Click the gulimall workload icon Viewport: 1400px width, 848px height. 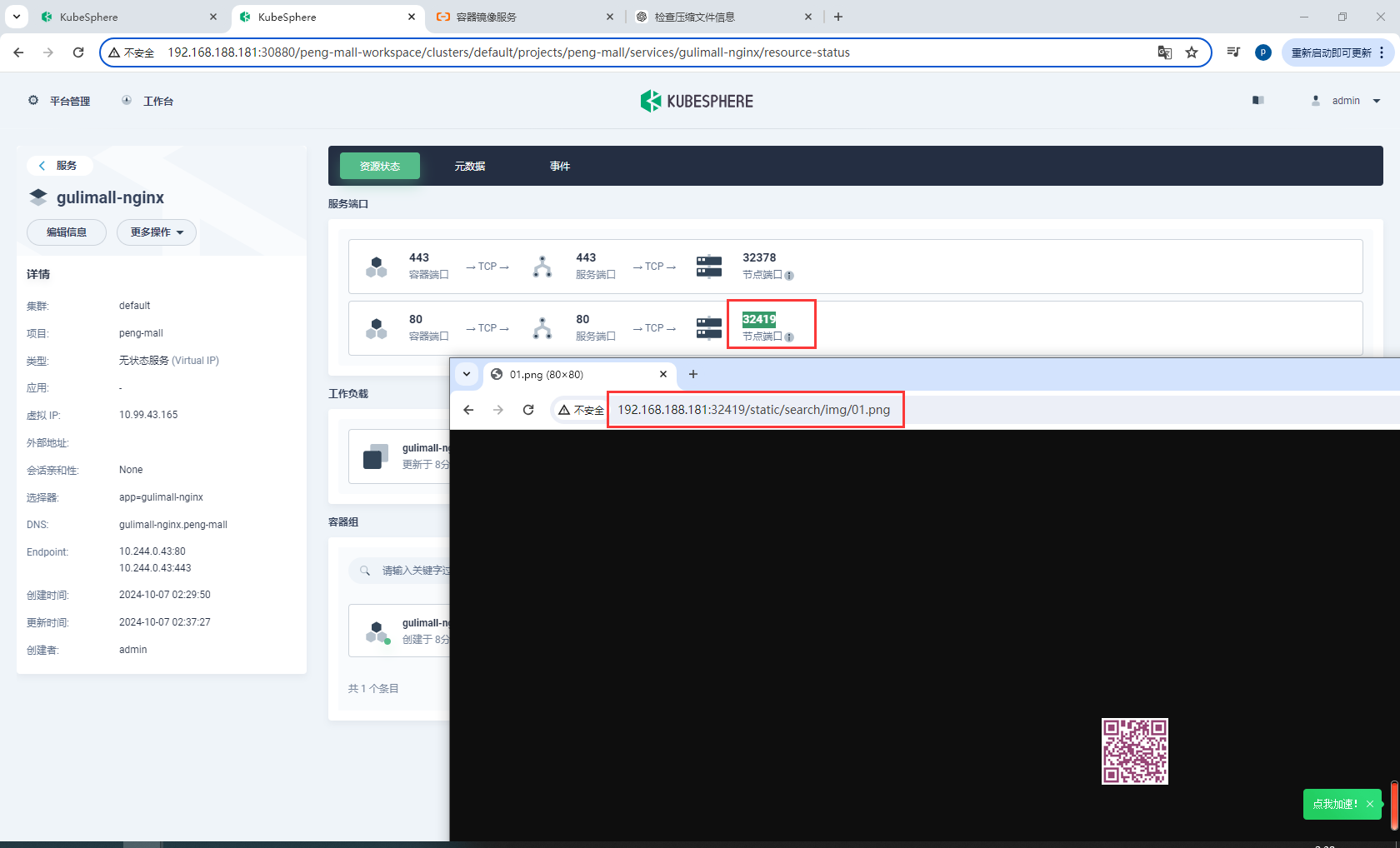[x=376, y=456]
